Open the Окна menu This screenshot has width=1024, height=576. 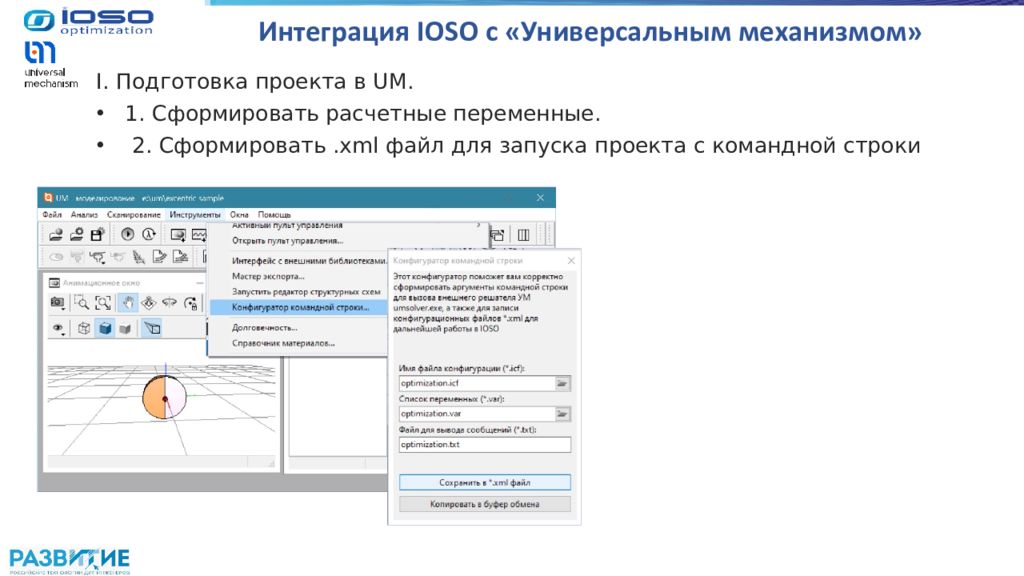pos(239,214)
